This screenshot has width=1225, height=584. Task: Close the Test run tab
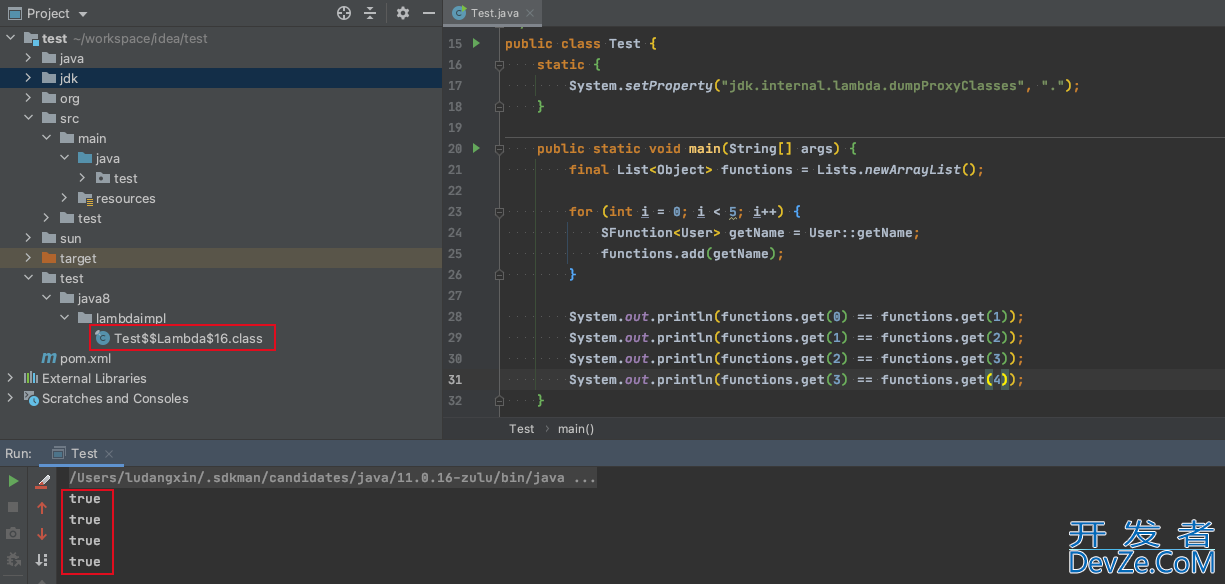coord(109,454)
